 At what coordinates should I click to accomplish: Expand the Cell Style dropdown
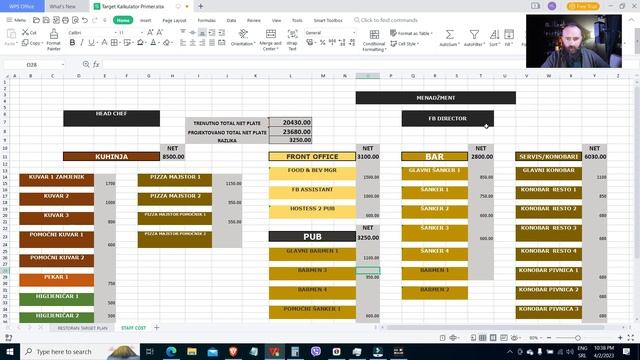[418, 44]
